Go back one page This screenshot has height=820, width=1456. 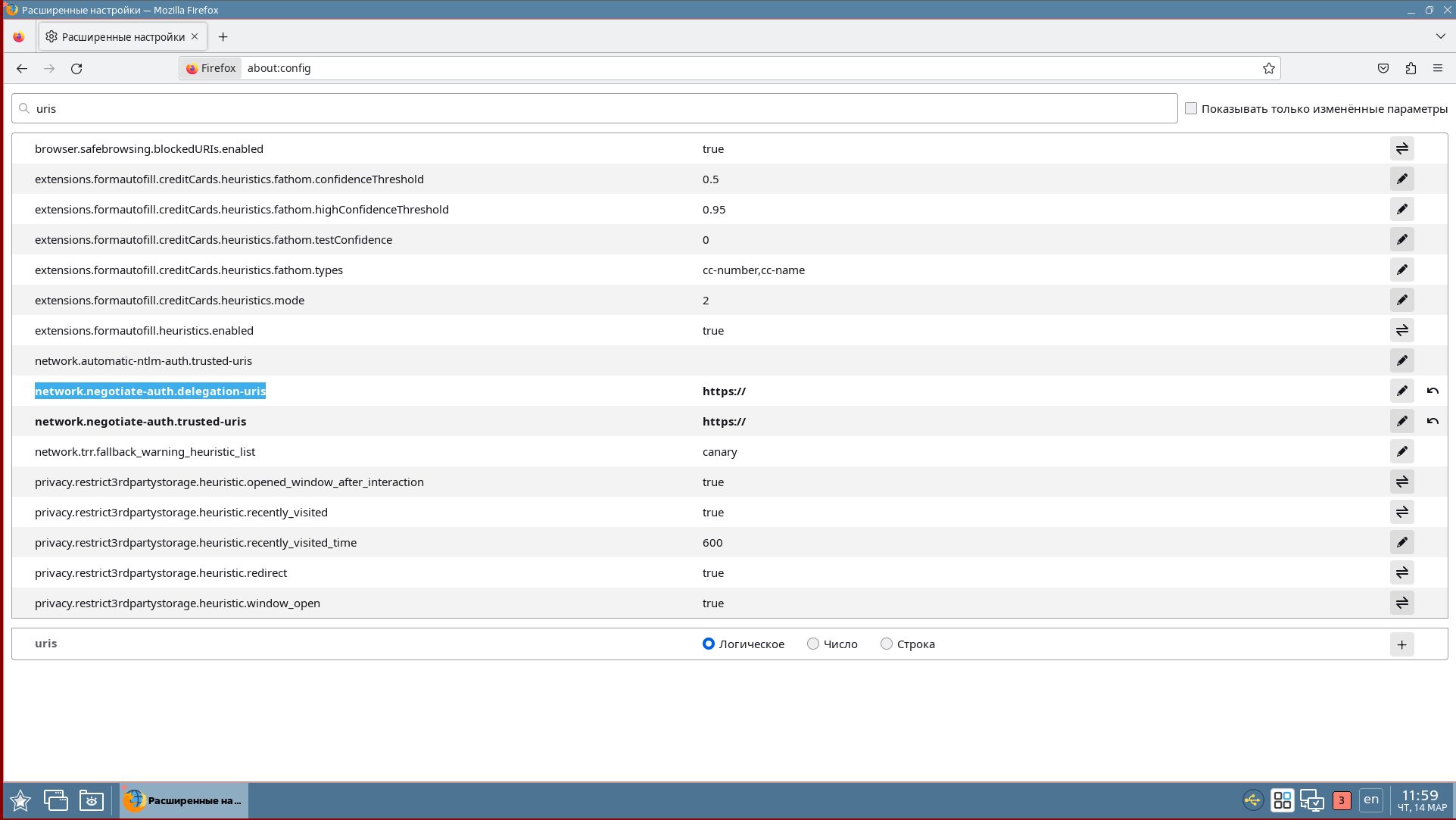22,68
